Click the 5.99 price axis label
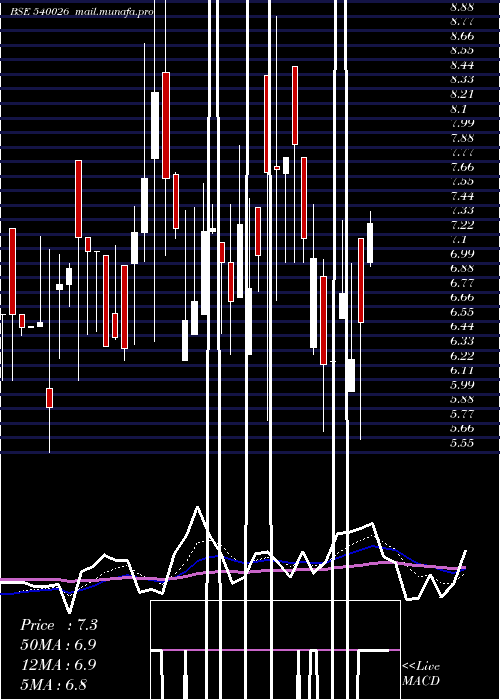This screenshot has height=700, width=500. click(462, 385)
